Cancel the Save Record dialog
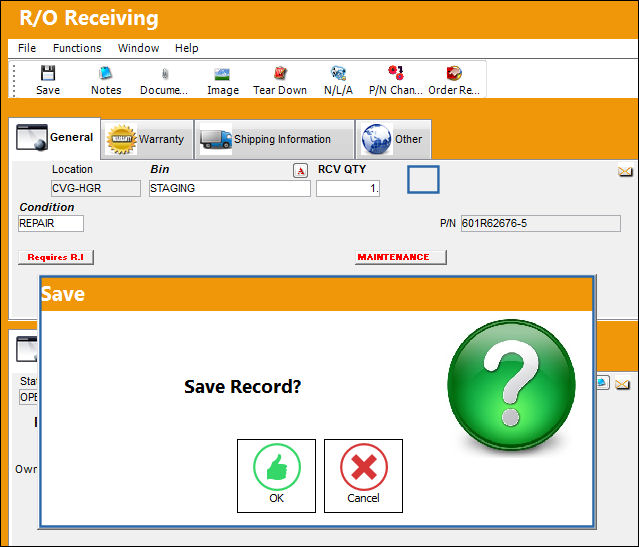639x547 pixels. 363,476
